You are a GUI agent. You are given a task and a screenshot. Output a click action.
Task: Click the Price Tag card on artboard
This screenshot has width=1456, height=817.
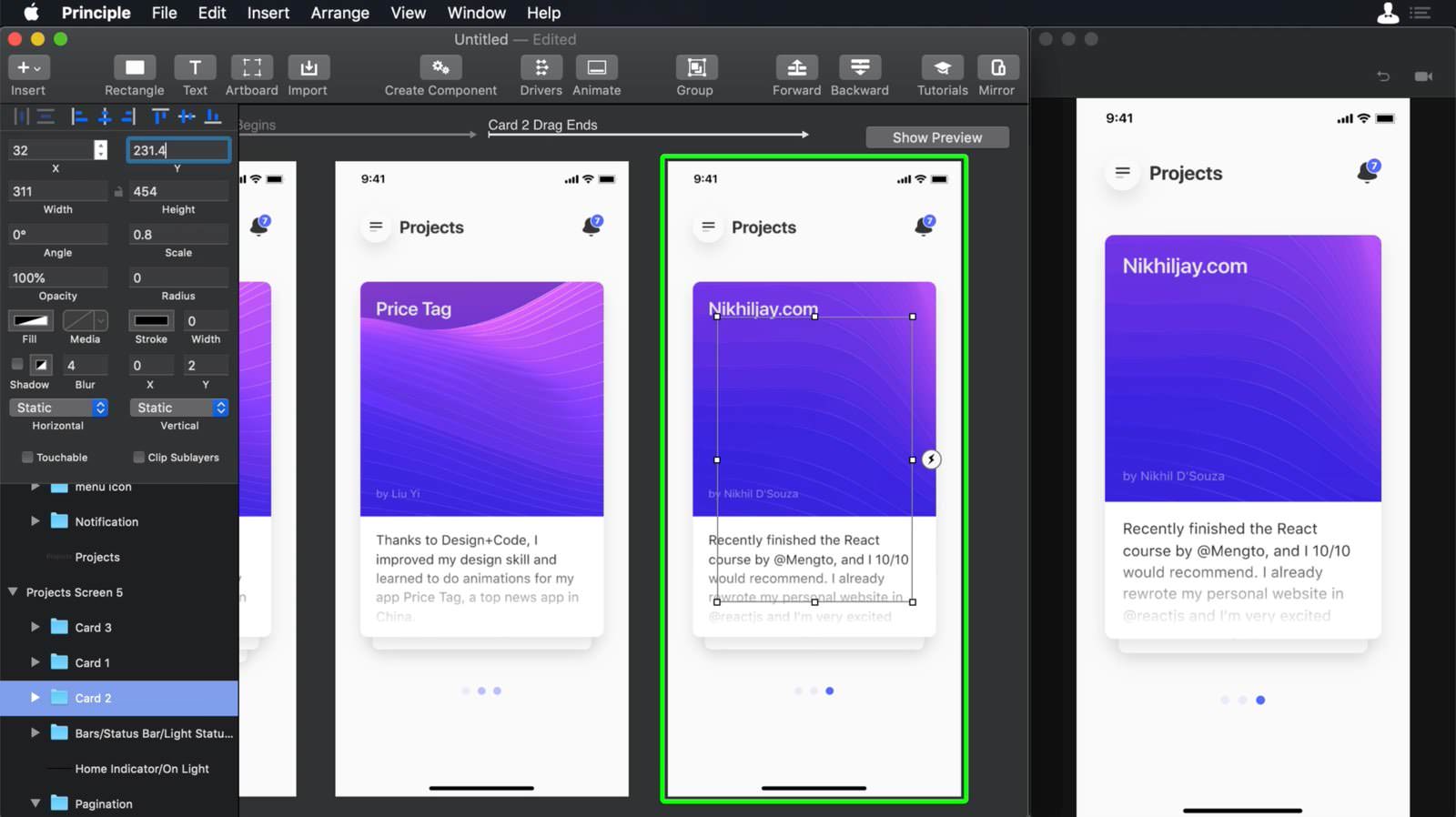481,459
